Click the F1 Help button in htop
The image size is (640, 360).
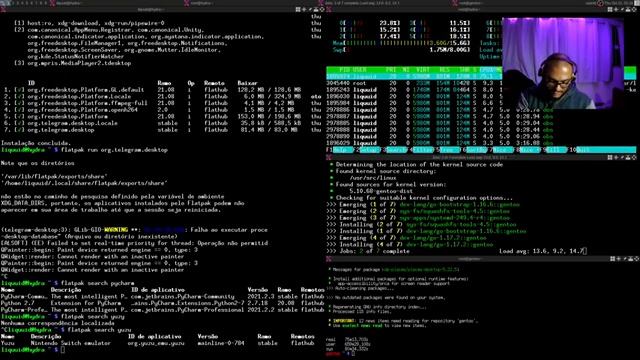(x=340, y=150)
